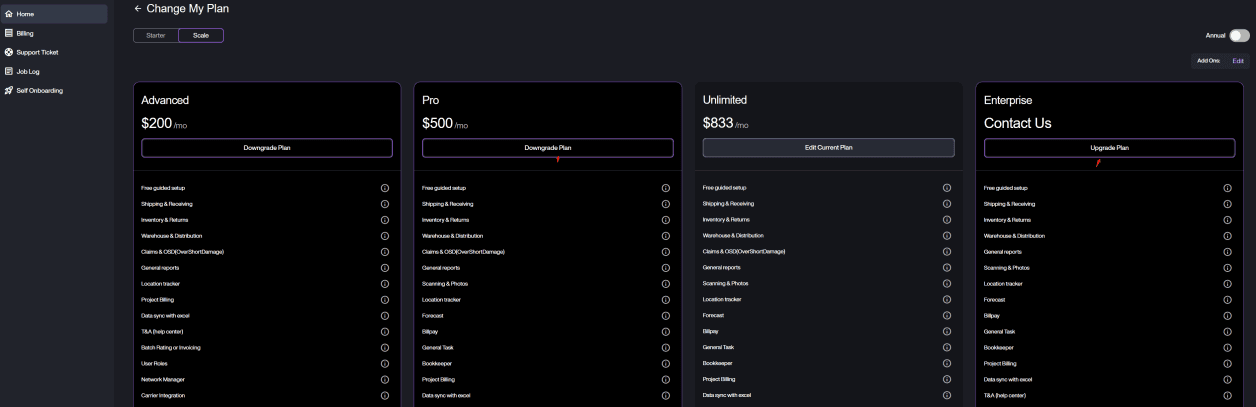Image resolution: width=1256 pixels, height=407 pixels.
Task: Show info for Advanced plan User Roles
Action: (x=385, y=363)
